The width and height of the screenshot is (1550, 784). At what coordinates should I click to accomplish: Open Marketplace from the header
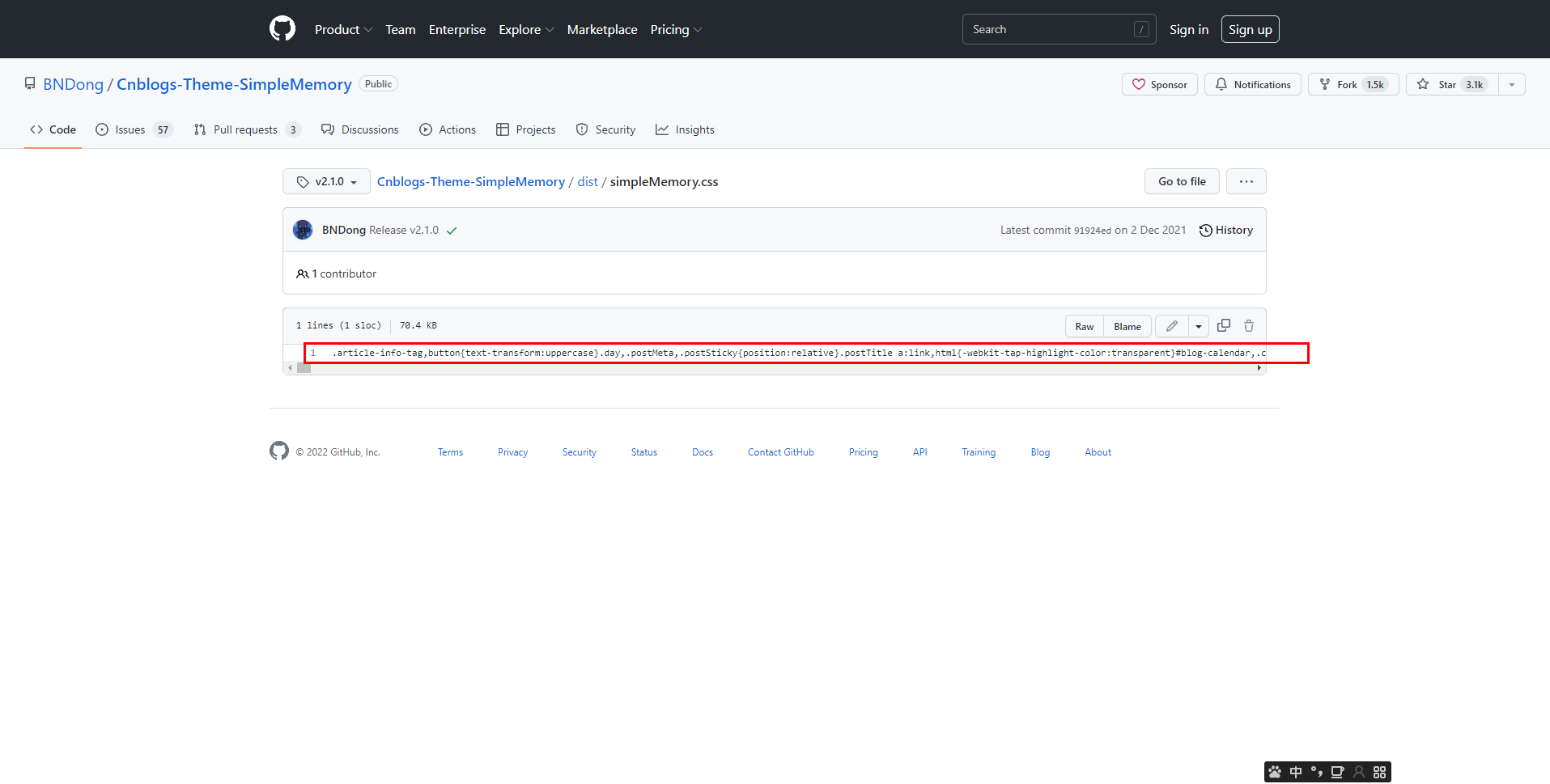click(x=602, y=29)
